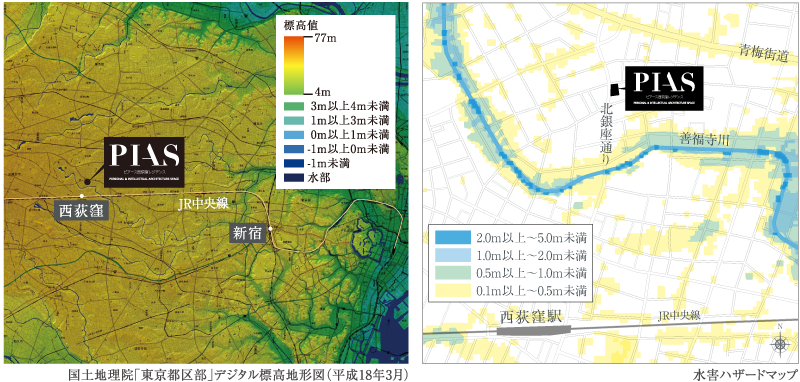
Task: Click the 1m以上3m未満 color swatch
Action: coord(293,121)
